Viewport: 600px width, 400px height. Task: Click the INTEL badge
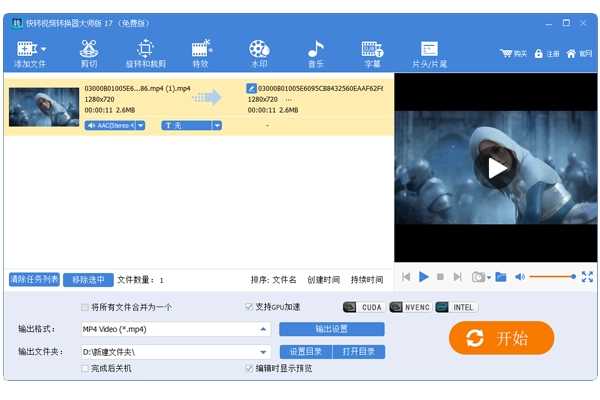pyautogui.click(x=457, y=307)
